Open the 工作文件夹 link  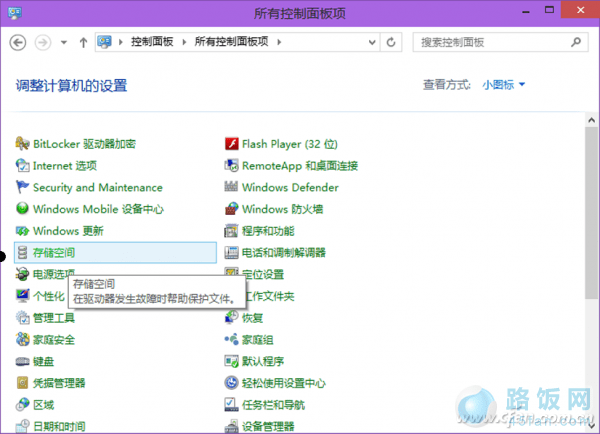(270, 296)
